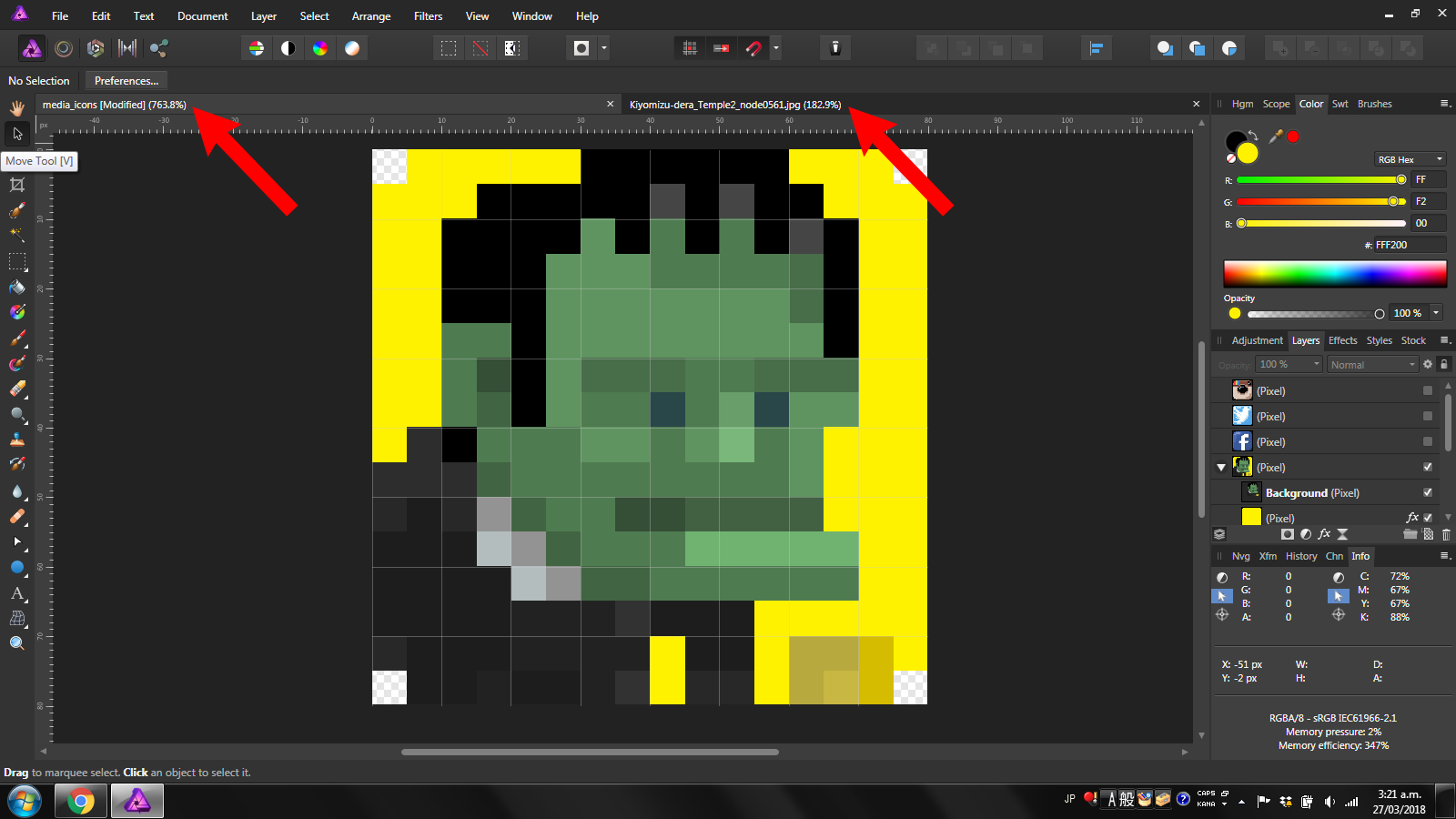Select the Blur droplet tool
The height and width of the screenshot is (819, 1456).
pos(17,490)
